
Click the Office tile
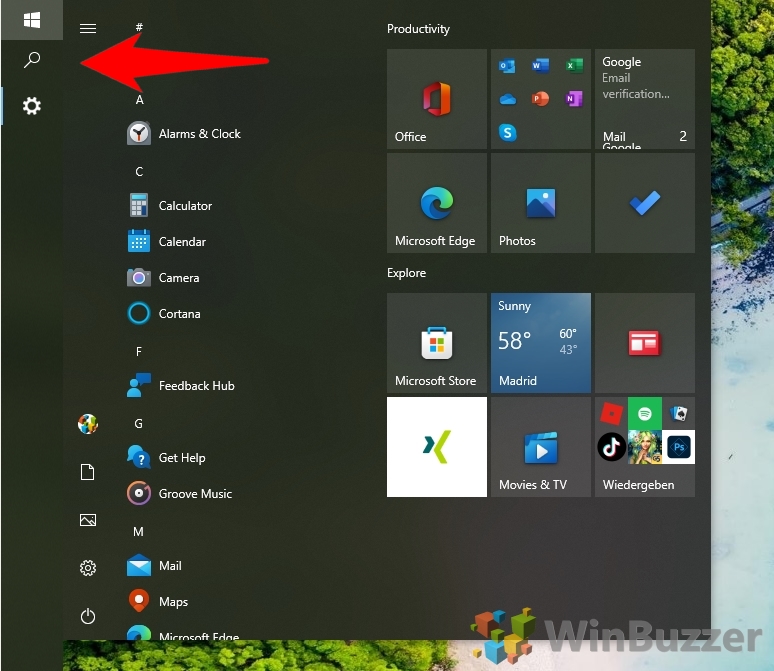click(437, 99)
